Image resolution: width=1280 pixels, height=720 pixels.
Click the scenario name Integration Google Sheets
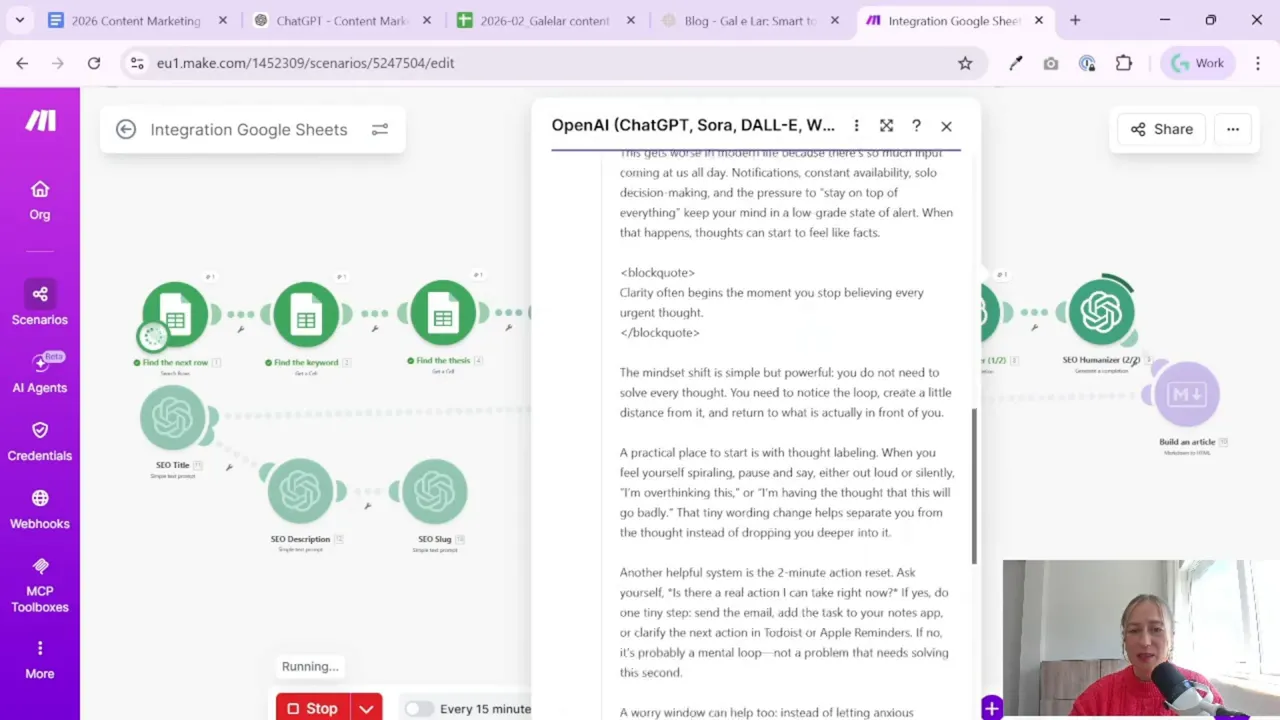[x=249, y=129]
